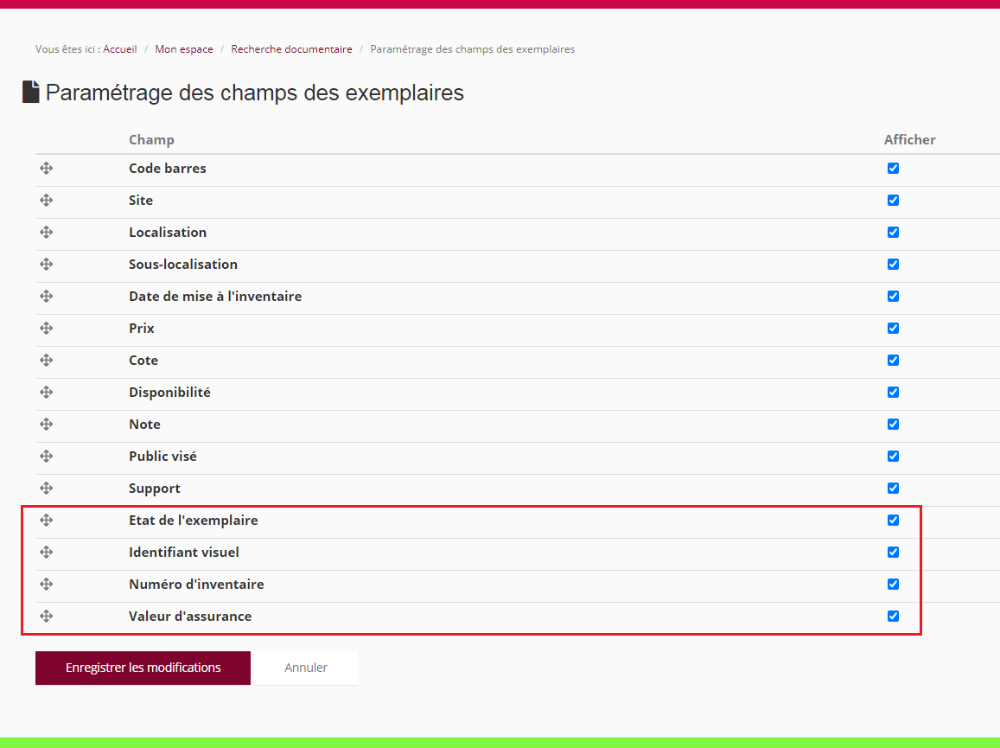Disable display of Note field

pyautogui.click(x=893, y=424)
